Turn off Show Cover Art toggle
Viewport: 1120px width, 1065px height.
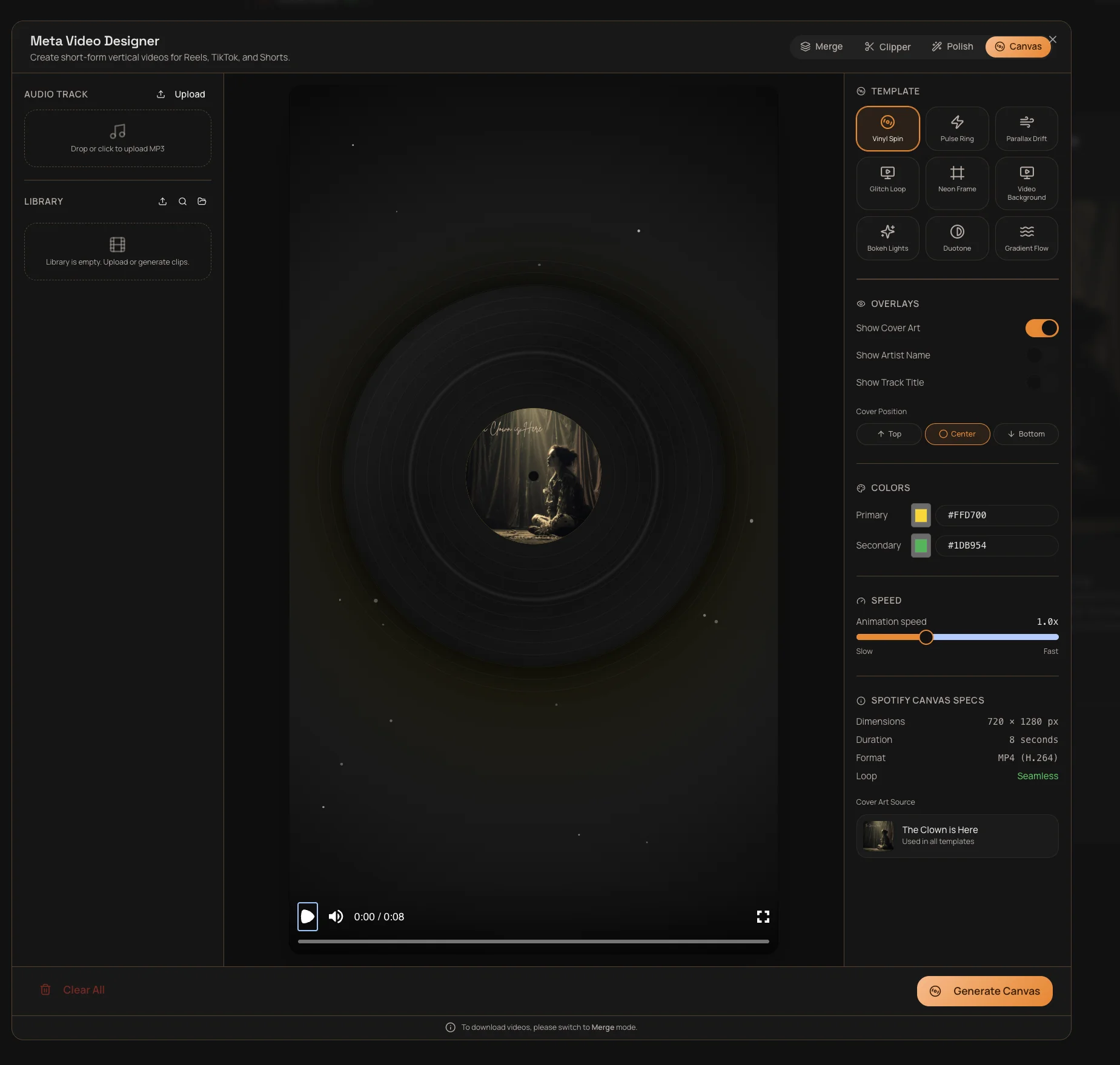pyautogui.click(x=1042, y=328)
